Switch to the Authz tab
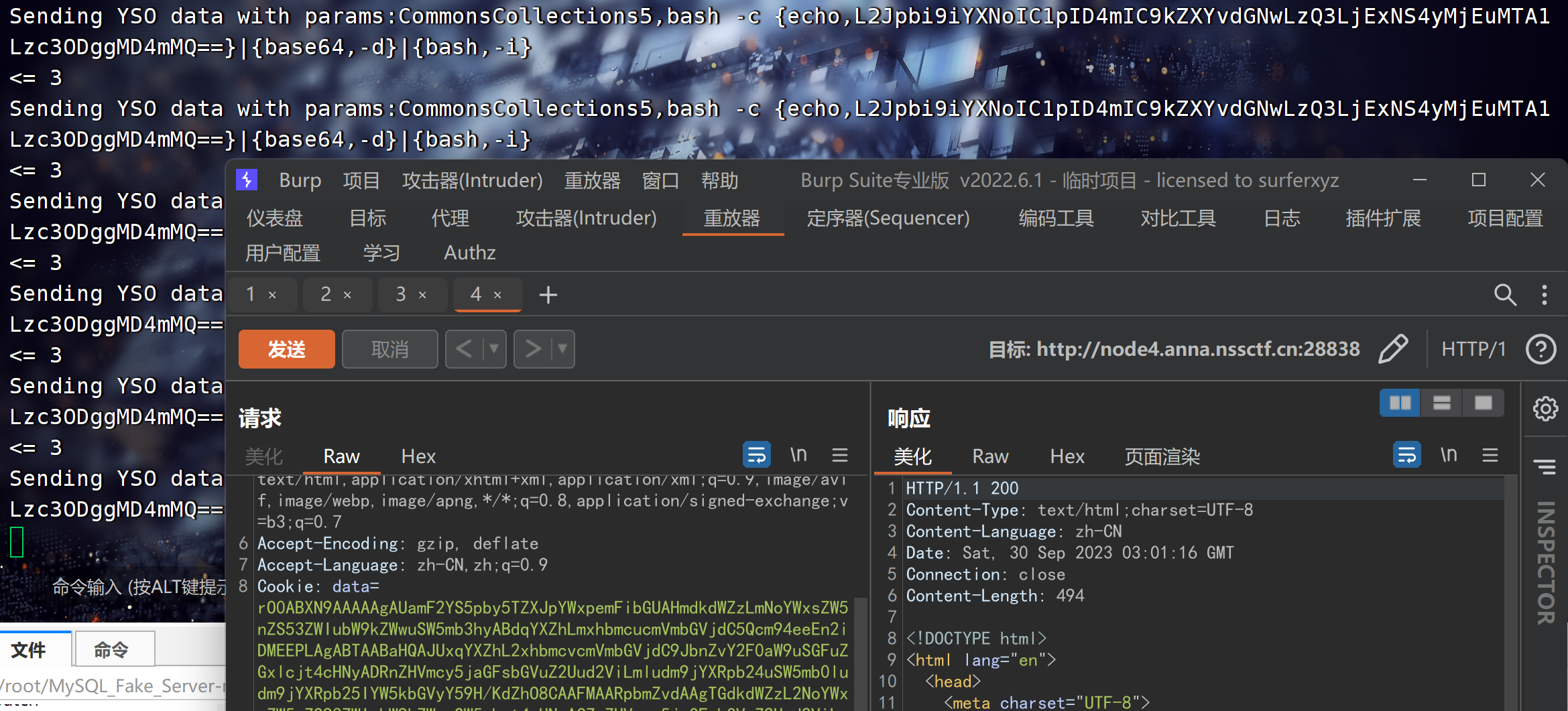1568x711 pixels. 470,253
